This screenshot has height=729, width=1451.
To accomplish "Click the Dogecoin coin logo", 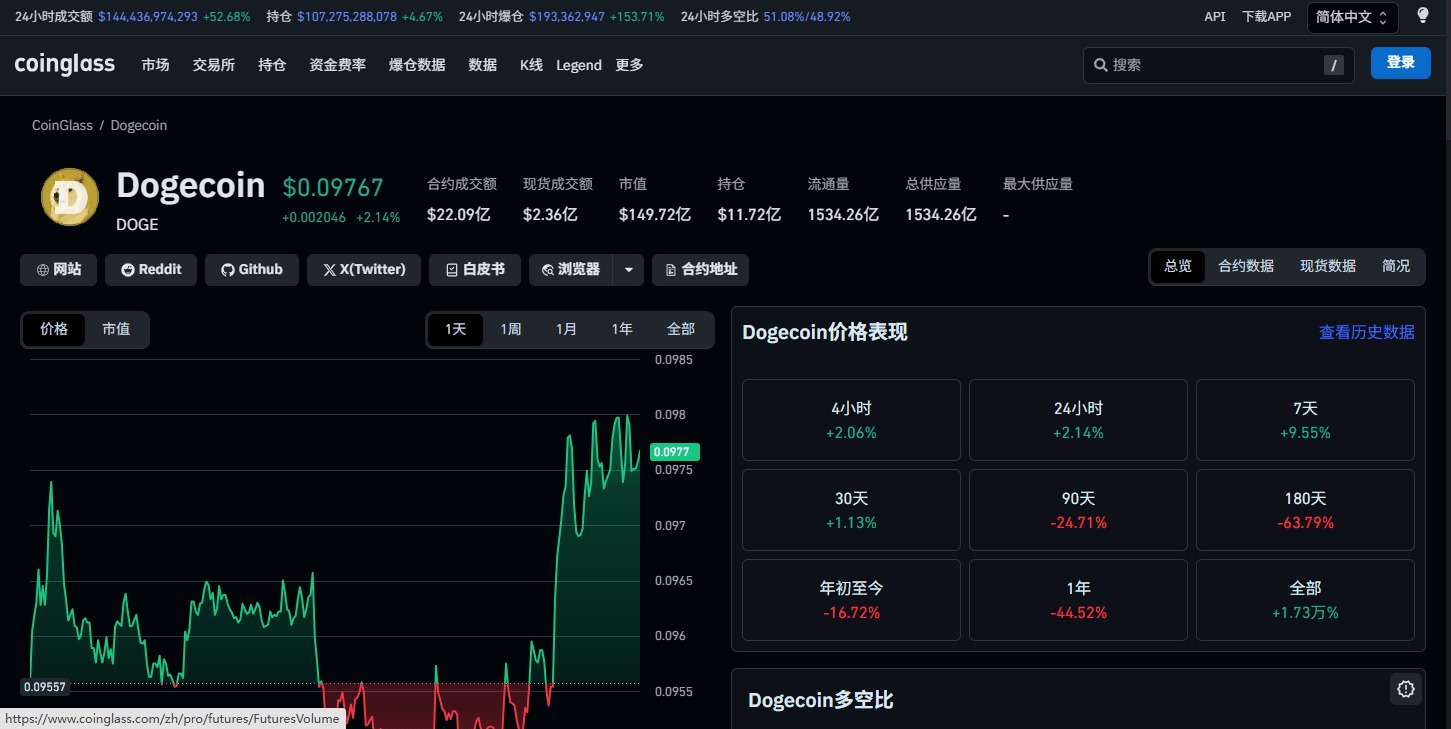I will 70,197.
